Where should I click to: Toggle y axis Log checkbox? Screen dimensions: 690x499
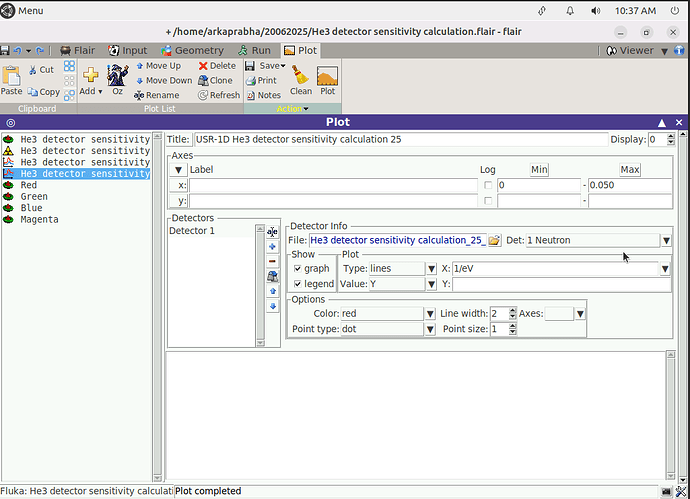488,201
